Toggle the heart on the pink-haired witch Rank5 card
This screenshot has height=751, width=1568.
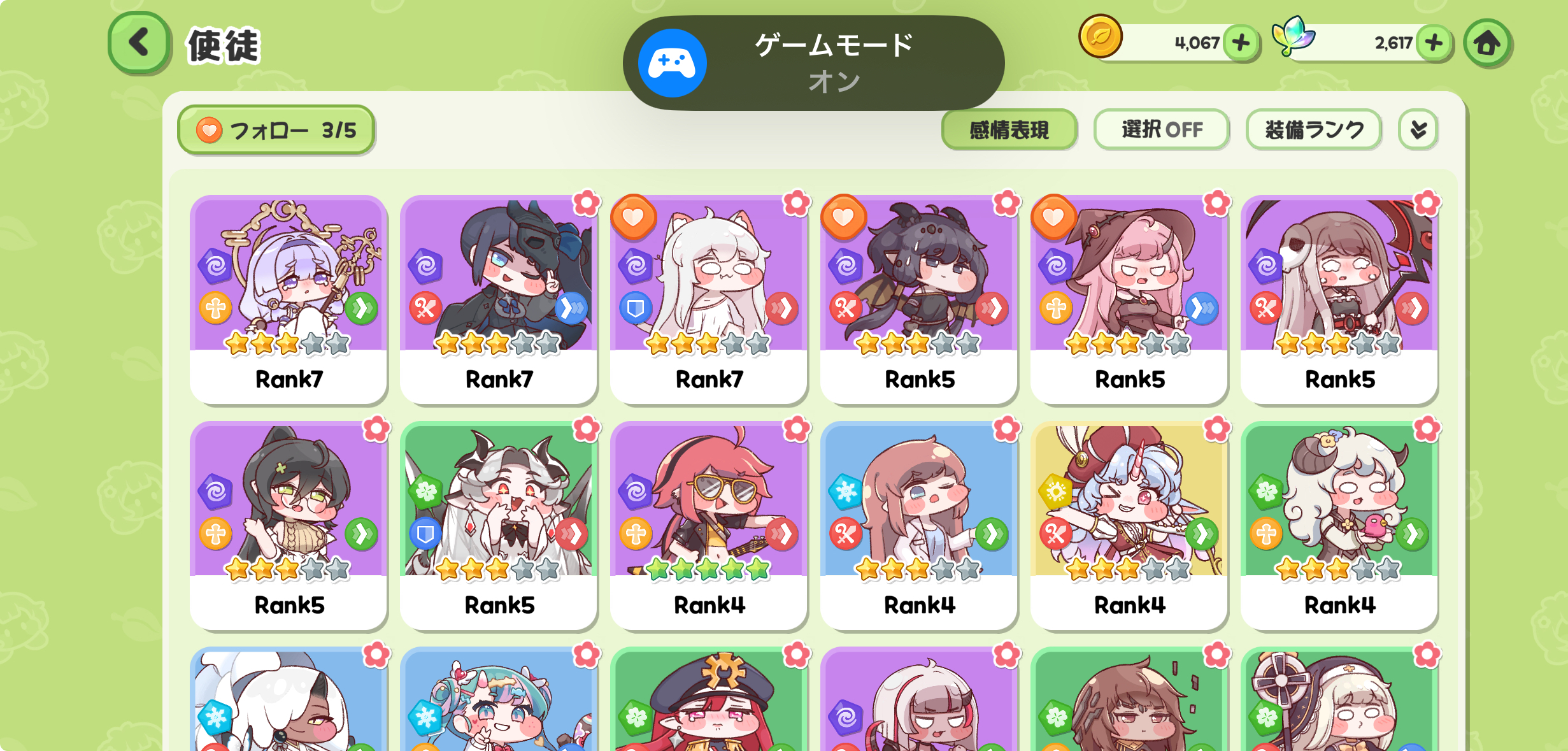(1053, 217)
